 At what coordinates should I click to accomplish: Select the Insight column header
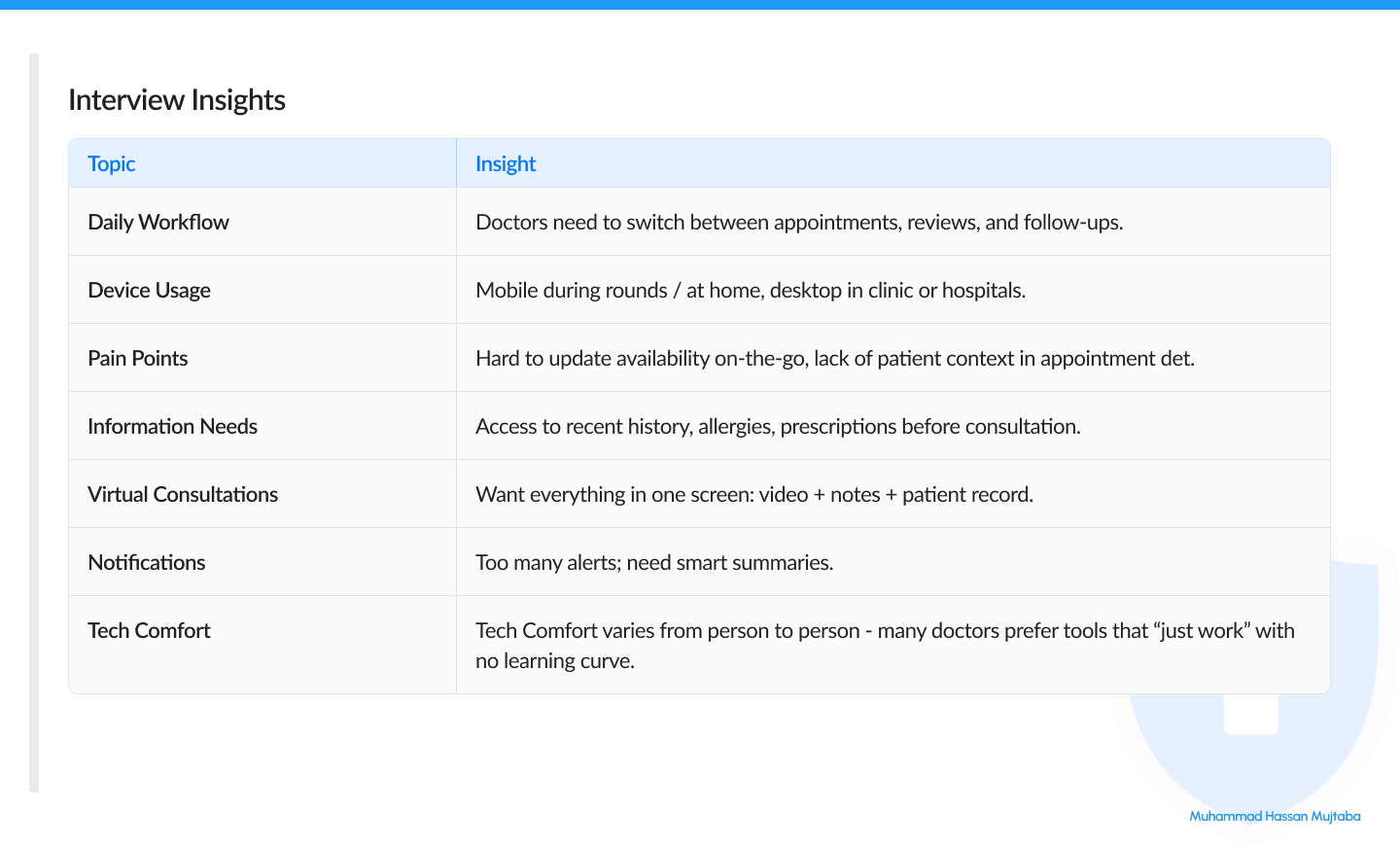(506, 163)
